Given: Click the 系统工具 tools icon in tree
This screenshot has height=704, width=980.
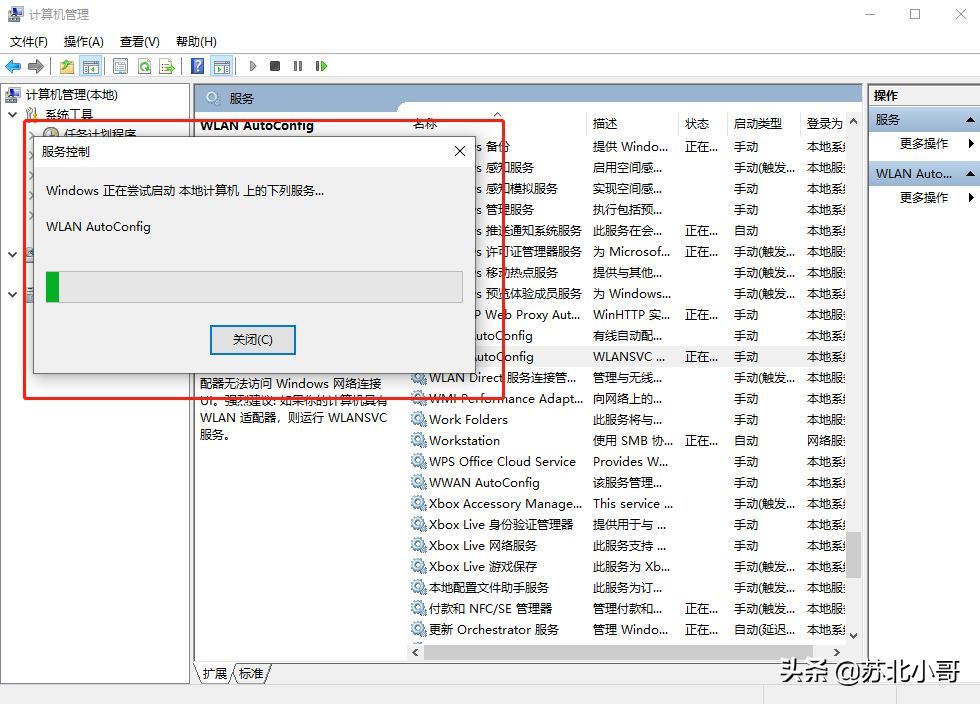Looking at the screenshot, I should (x=32, y=114).
